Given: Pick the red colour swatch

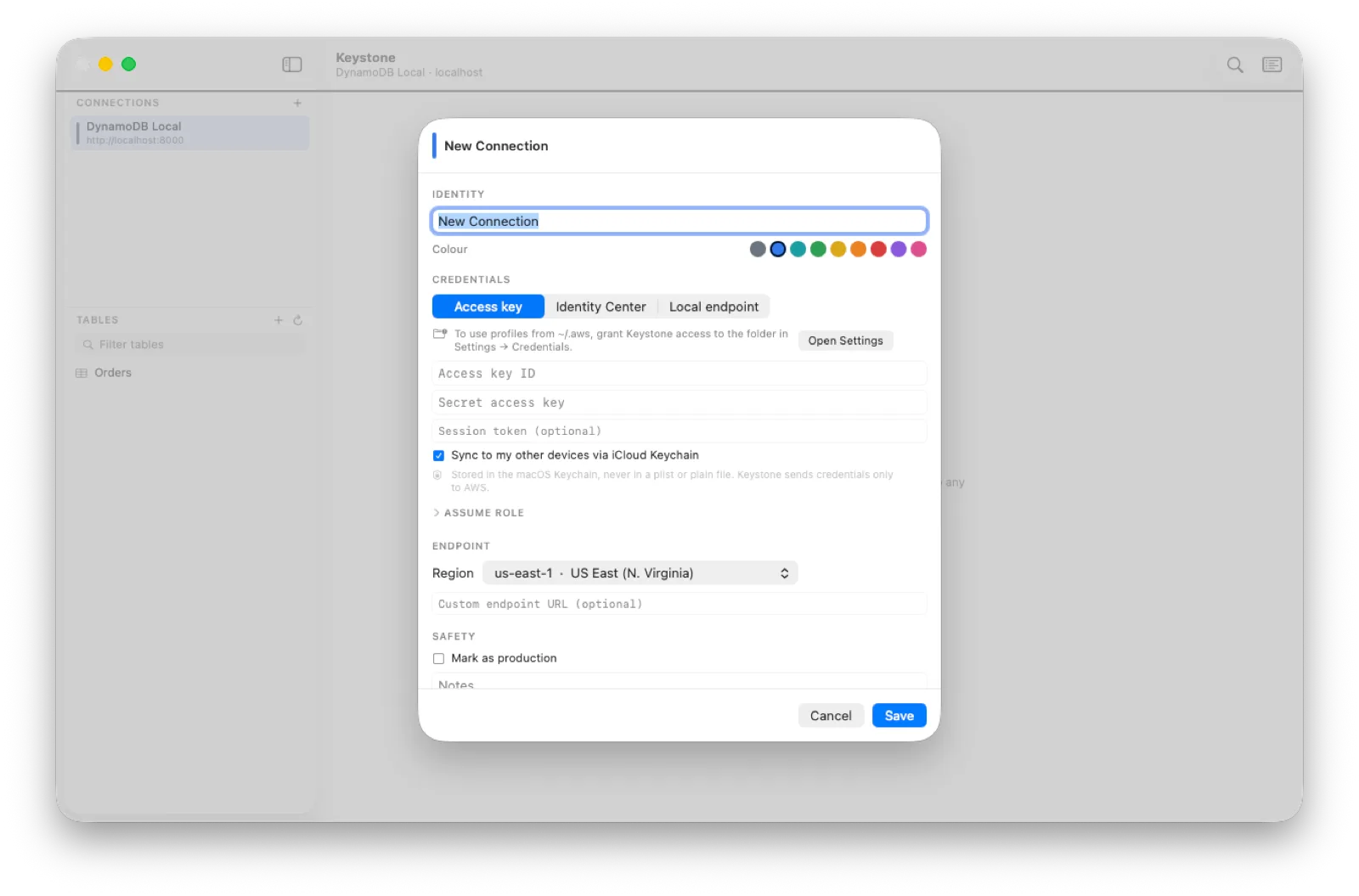Looking at the screenshot, I should [878, 249].
